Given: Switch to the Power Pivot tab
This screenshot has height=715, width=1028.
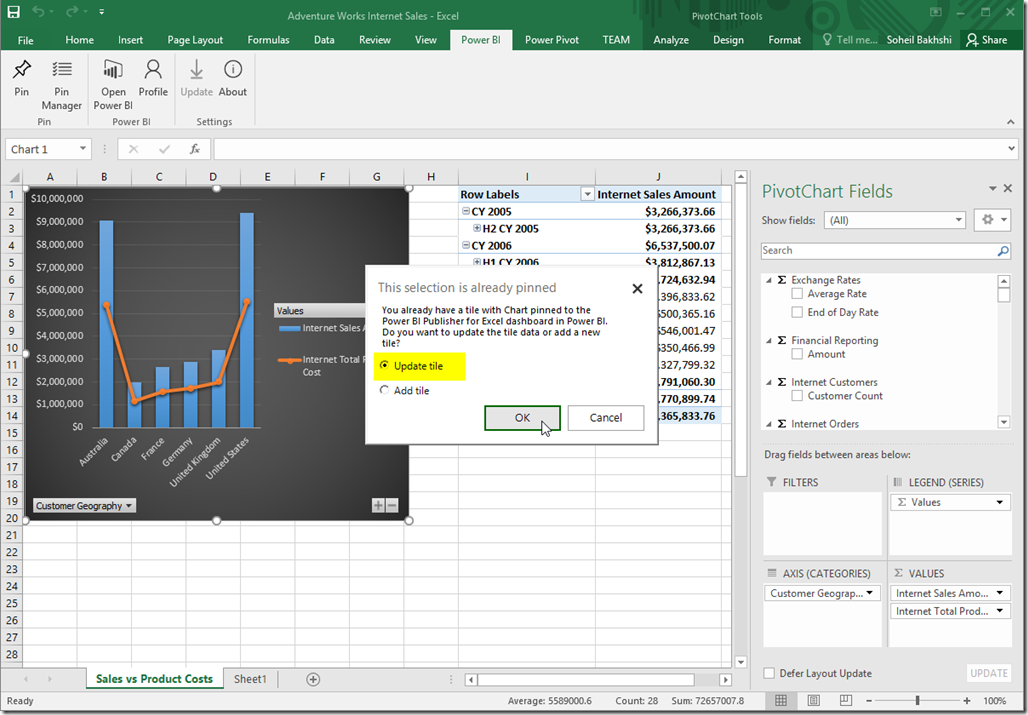Looking at the screenshot, I should click(x=551, y=40).
